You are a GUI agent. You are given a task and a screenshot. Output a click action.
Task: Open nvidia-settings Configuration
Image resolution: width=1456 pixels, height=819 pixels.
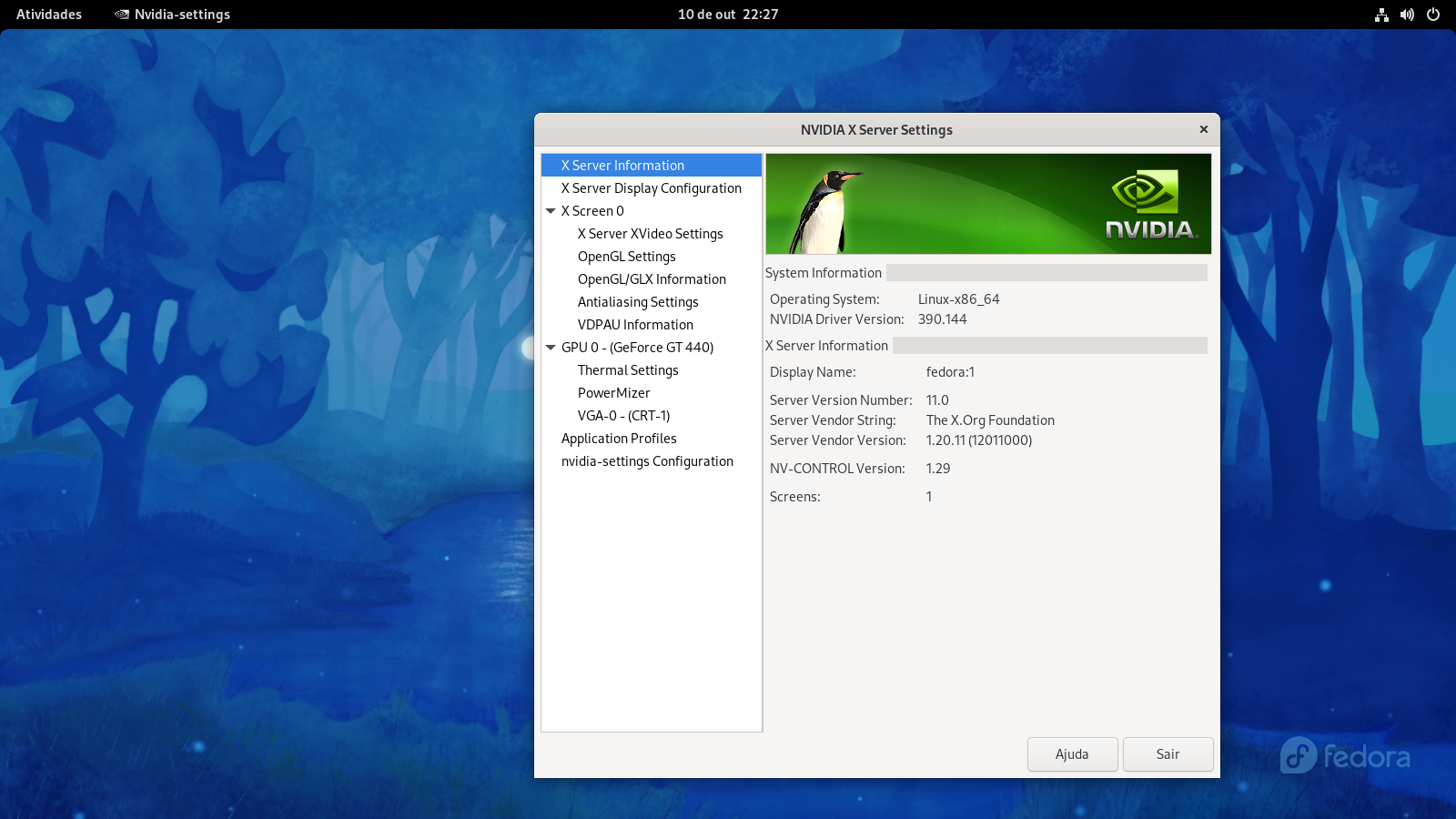[647, 461]
